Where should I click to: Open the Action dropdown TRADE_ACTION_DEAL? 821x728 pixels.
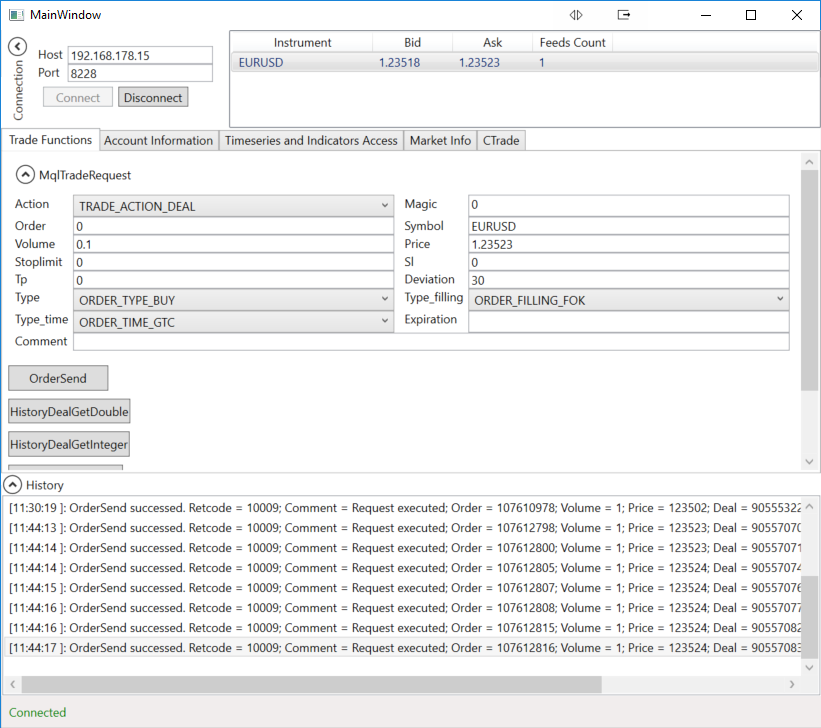coord(234,206)
